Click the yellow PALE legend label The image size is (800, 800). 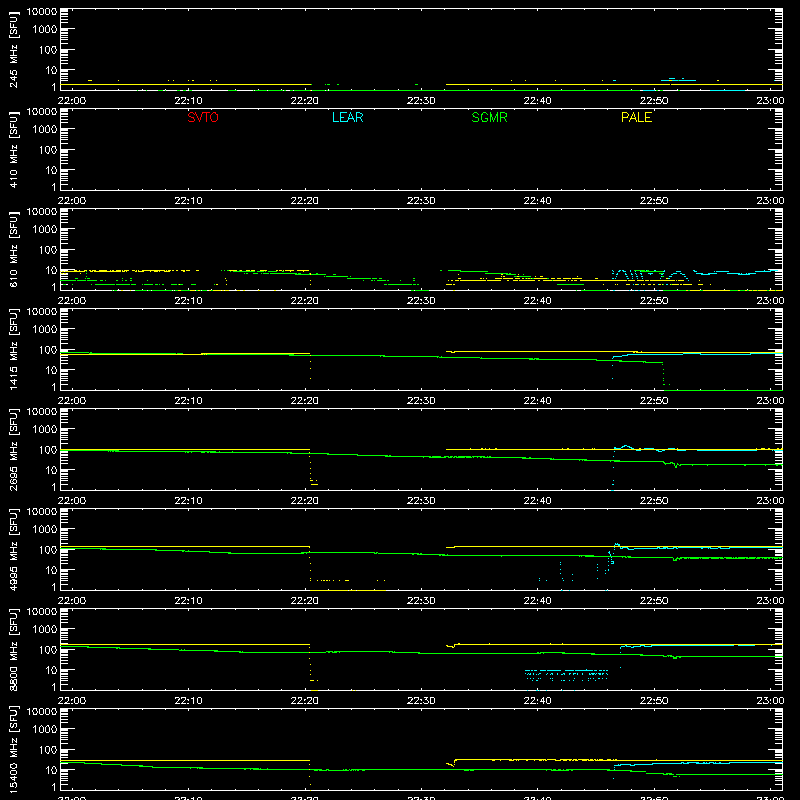click(x=636, y=117)
